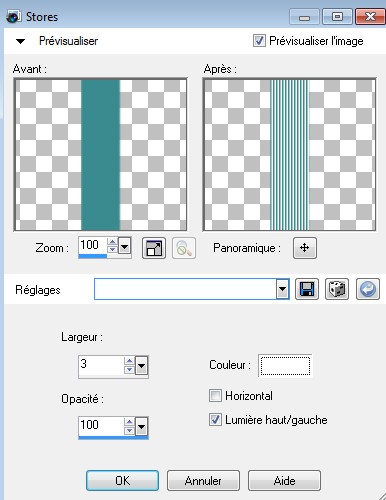Image resolution: width=386 pixels, height=500 pixels.
Task: Open the Couleur white color swatch
Action: point(285,366)
